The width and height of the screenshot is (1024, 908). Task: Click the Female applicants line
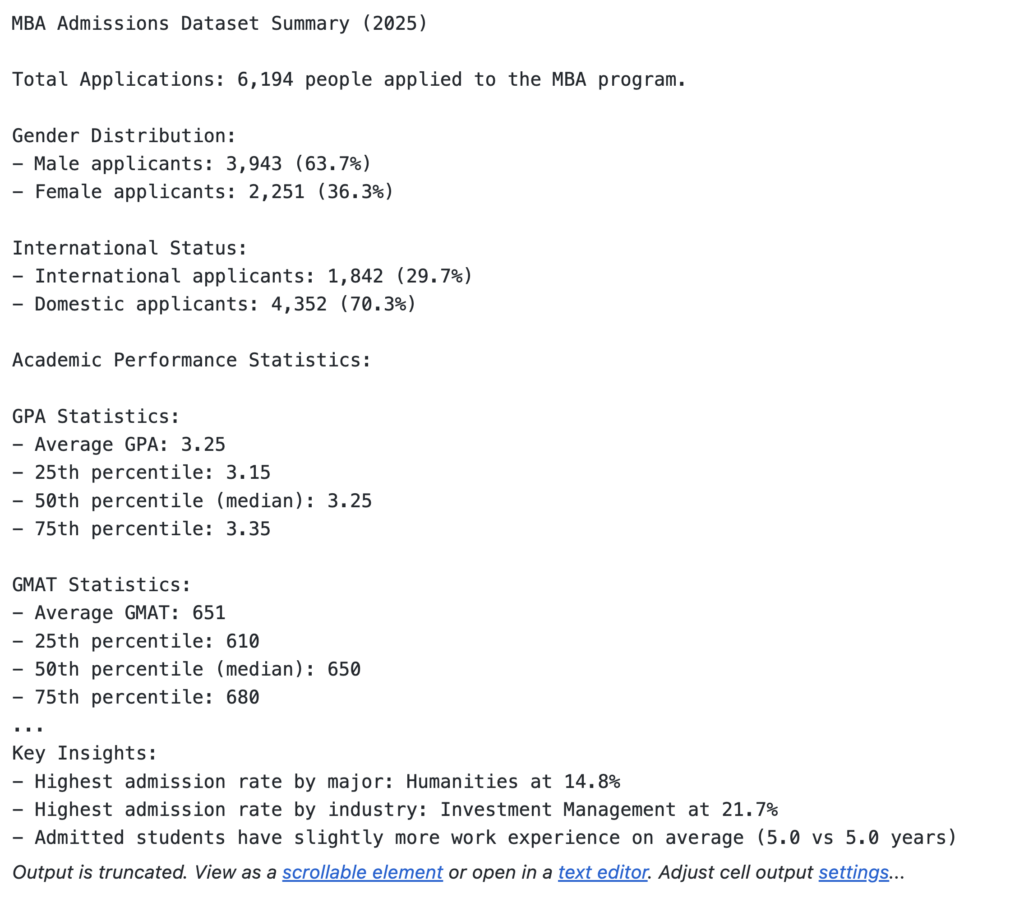point(202,191)
